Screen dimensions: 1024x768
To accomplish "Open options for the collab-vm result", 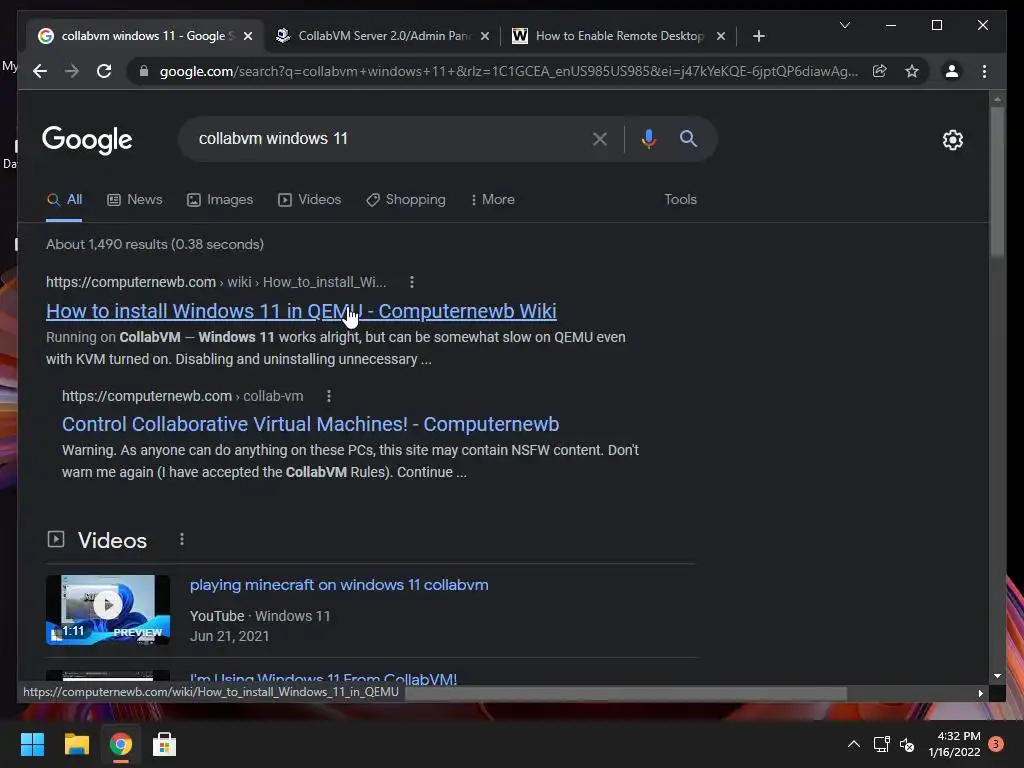I will [x=328, y=396].
